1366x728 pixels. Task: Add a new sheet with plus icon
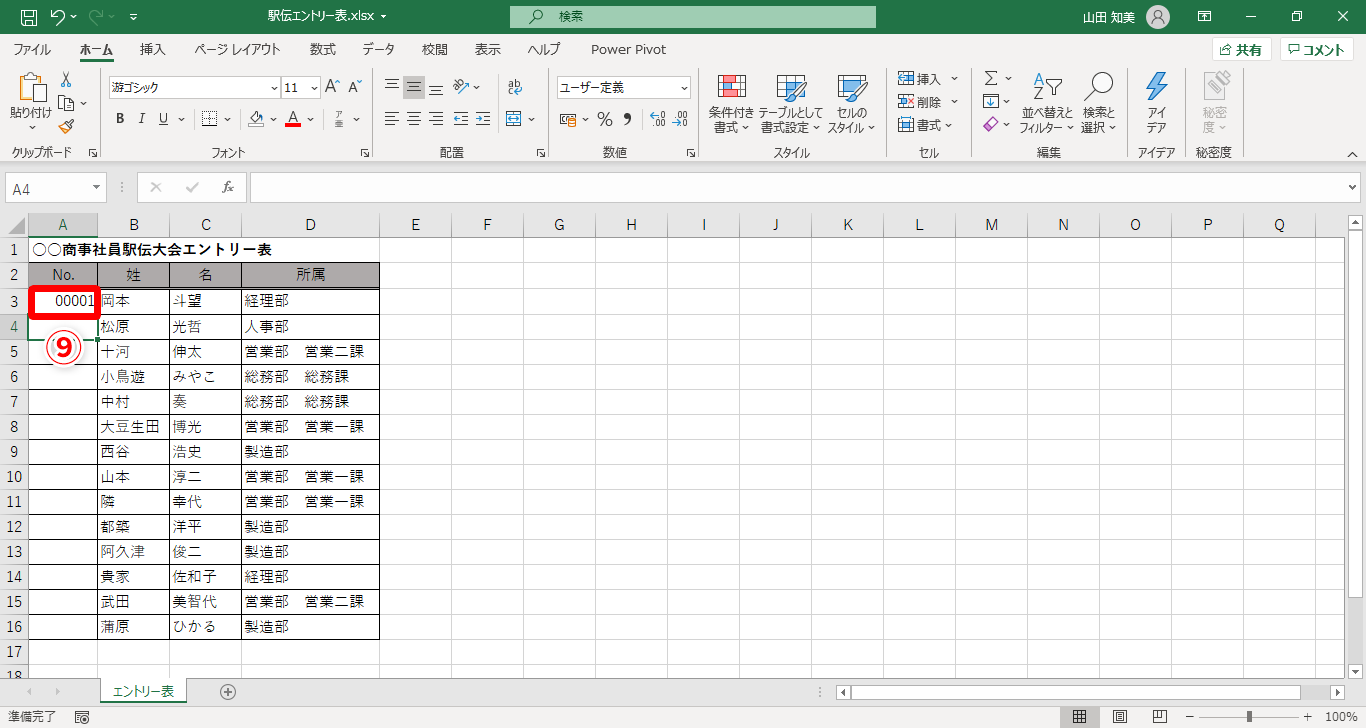coord(228,691)
